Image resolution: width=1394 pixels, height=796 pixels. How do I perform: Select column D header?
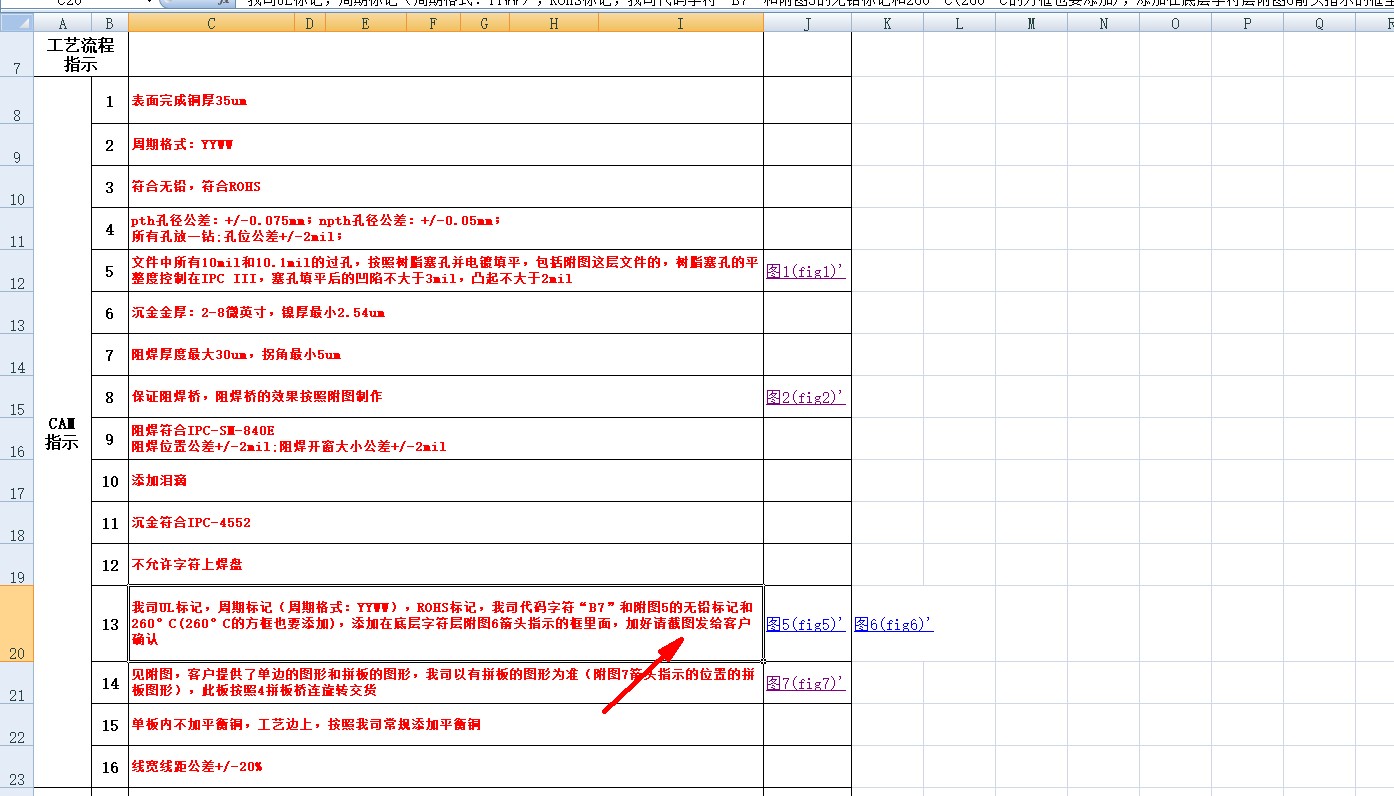310,24
